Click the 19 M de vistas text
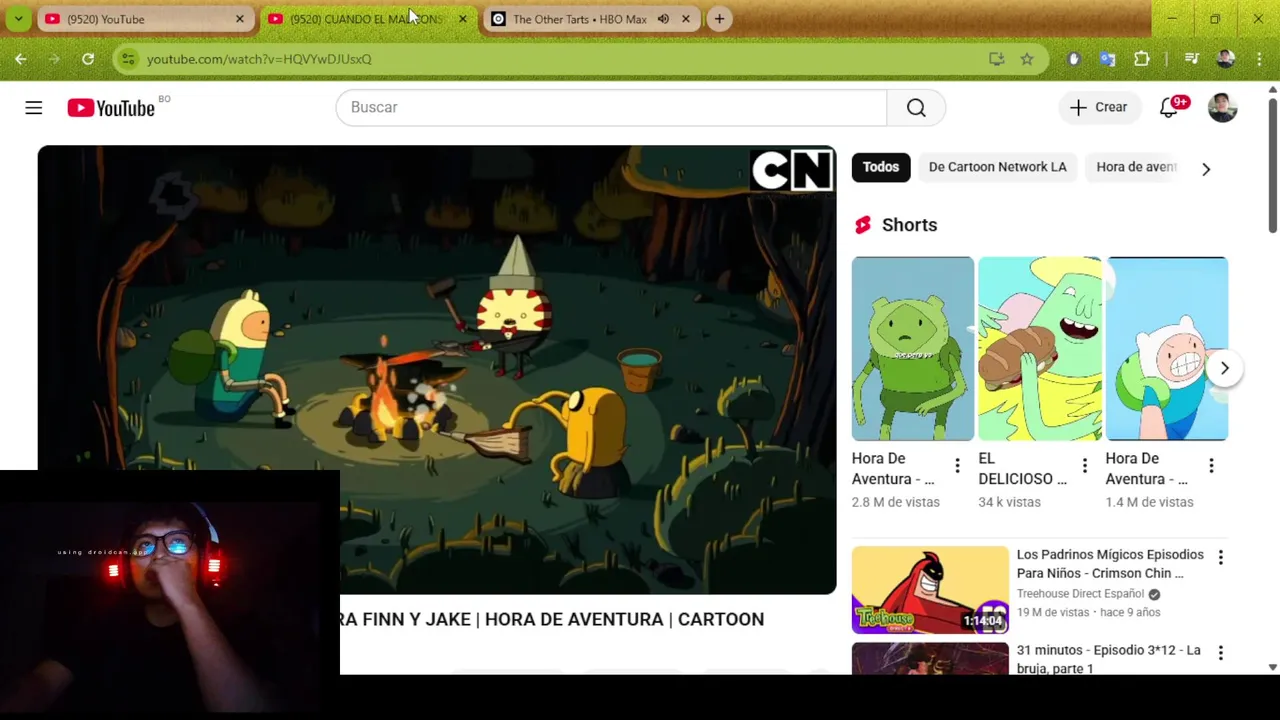 1052,612
